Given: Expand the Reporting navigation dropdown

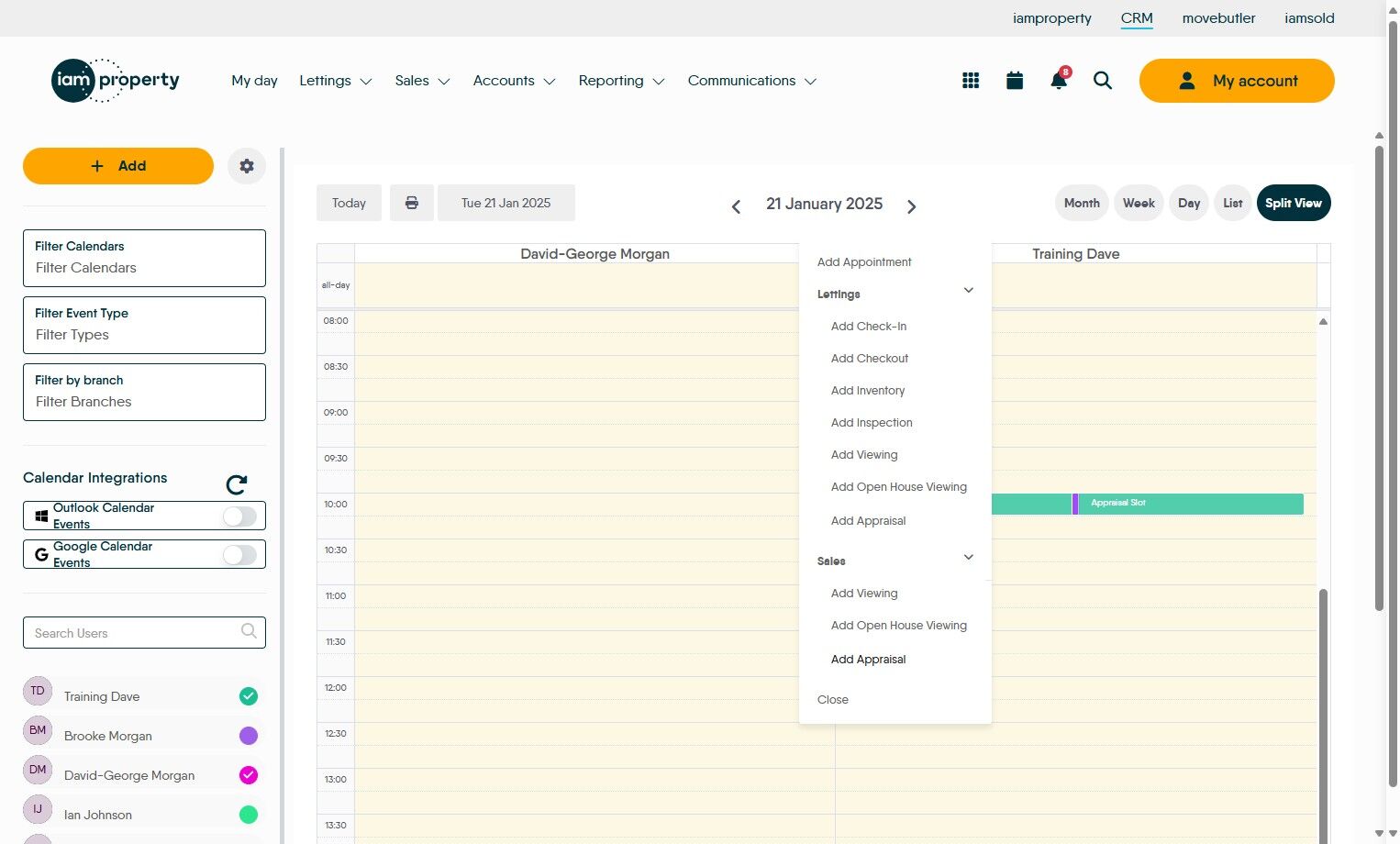Looking at the screenshot, I should click(622, 81).
